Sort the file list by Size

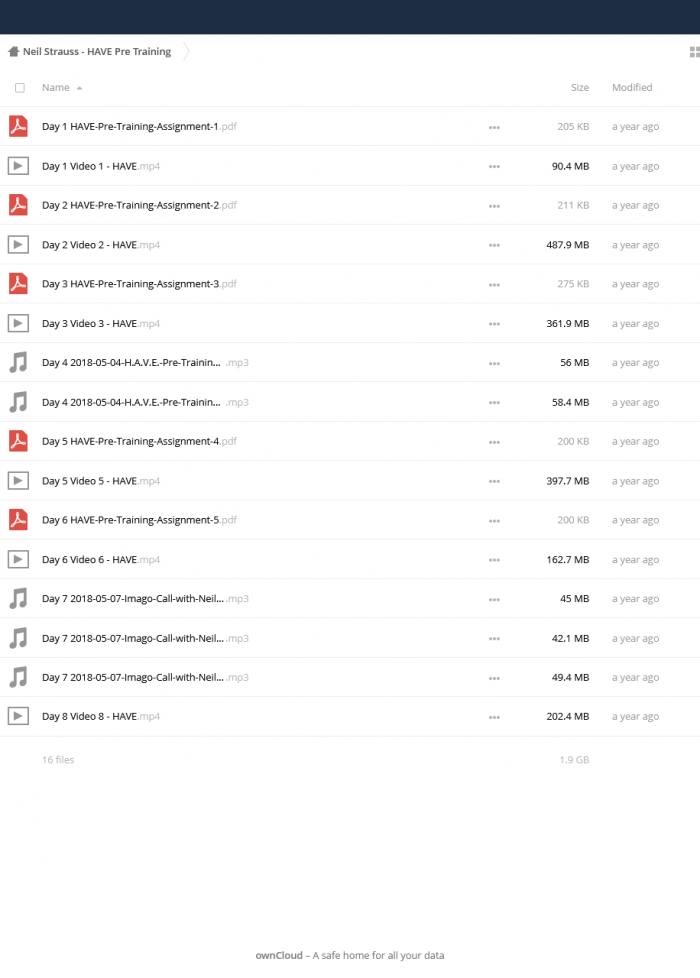[x=580, y=88]
